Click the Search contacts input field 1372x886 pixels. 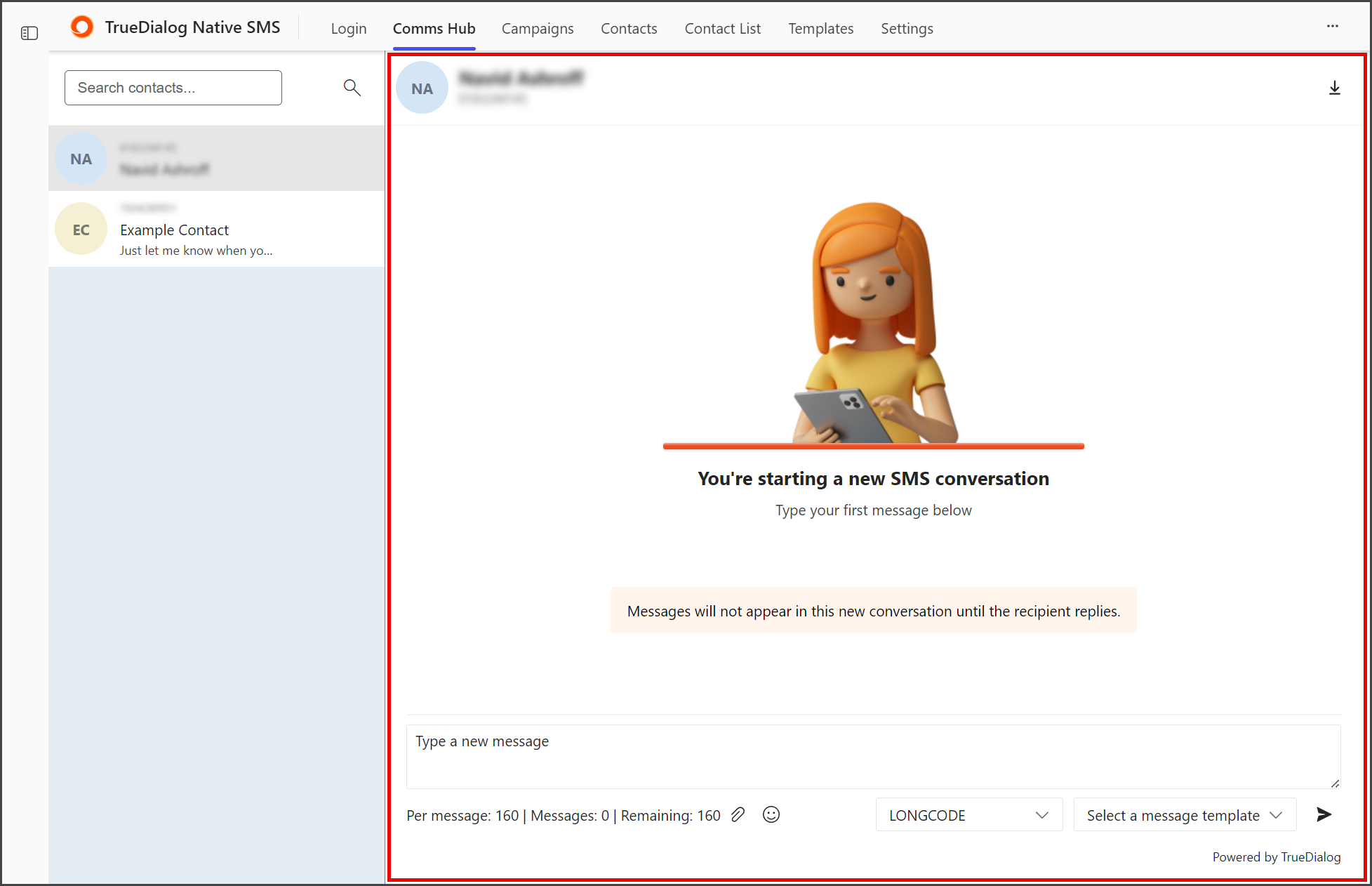173,88
